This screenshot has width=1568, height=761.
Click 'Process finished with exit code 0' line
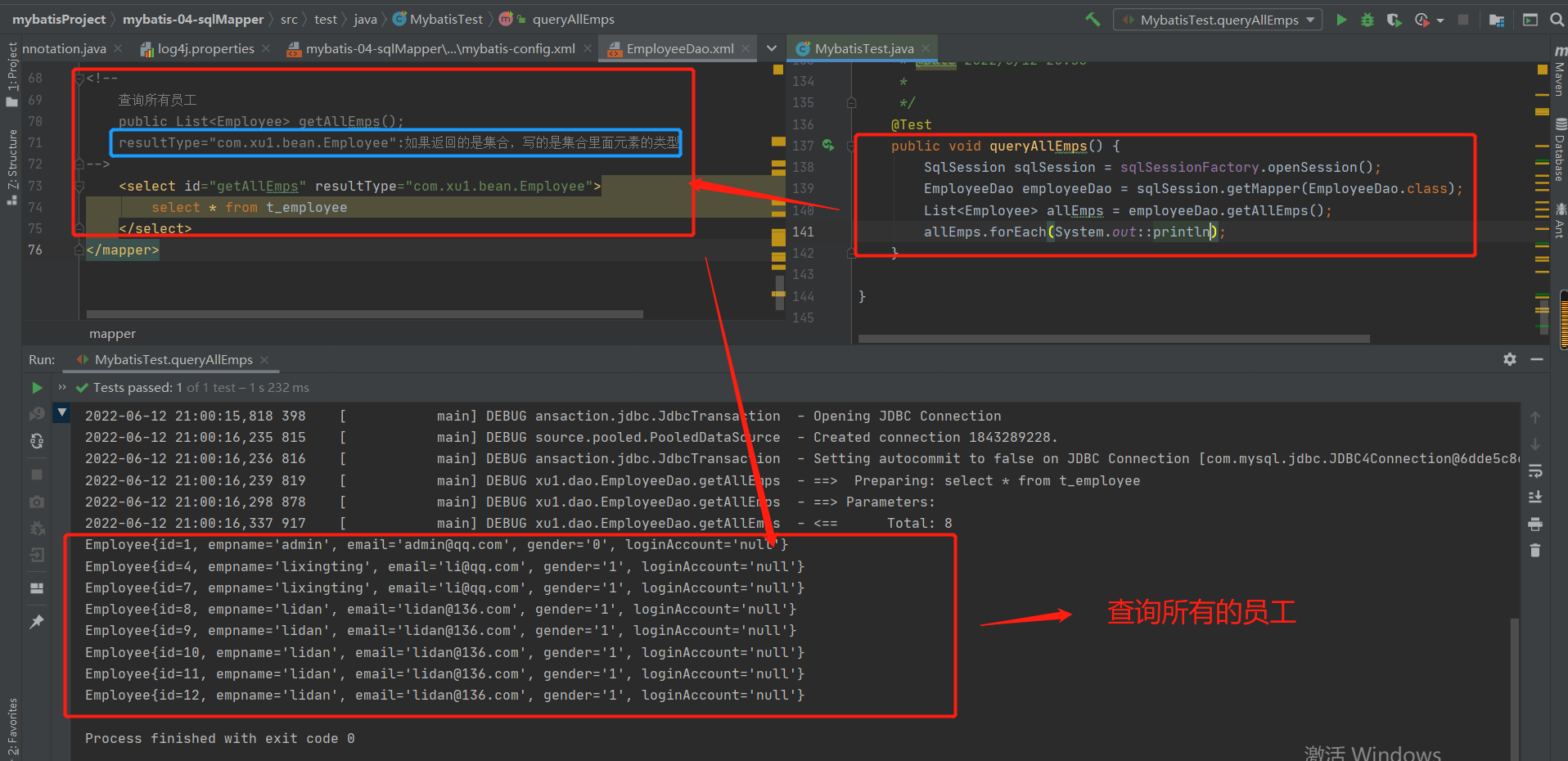[220, 738]
